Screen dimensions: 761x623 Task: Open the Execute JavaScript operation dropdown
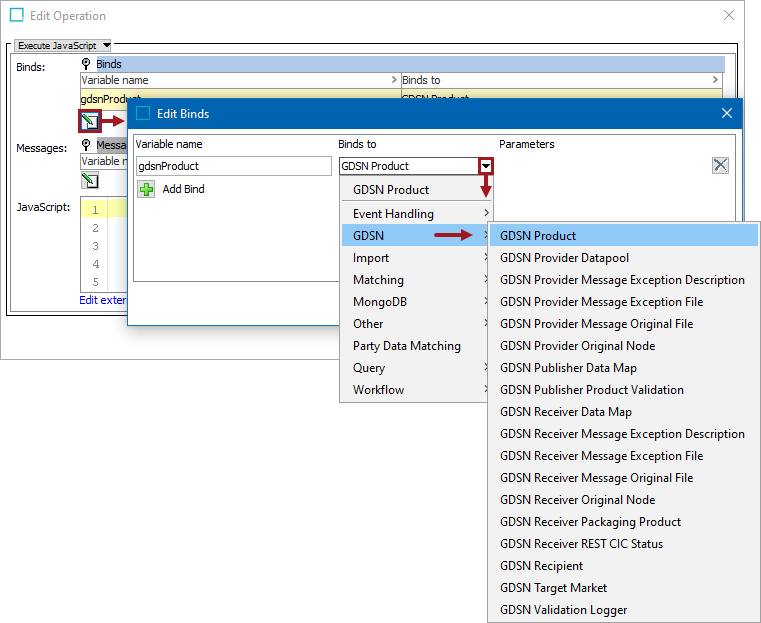click(x=63, y=46)
